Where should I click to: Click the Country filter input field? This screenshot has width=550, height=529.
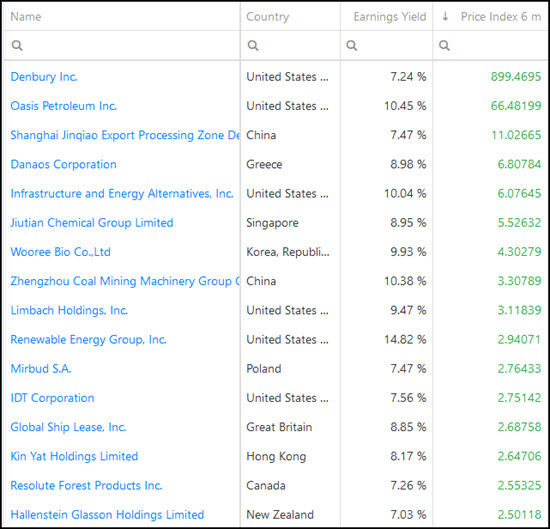pos(290,45)
